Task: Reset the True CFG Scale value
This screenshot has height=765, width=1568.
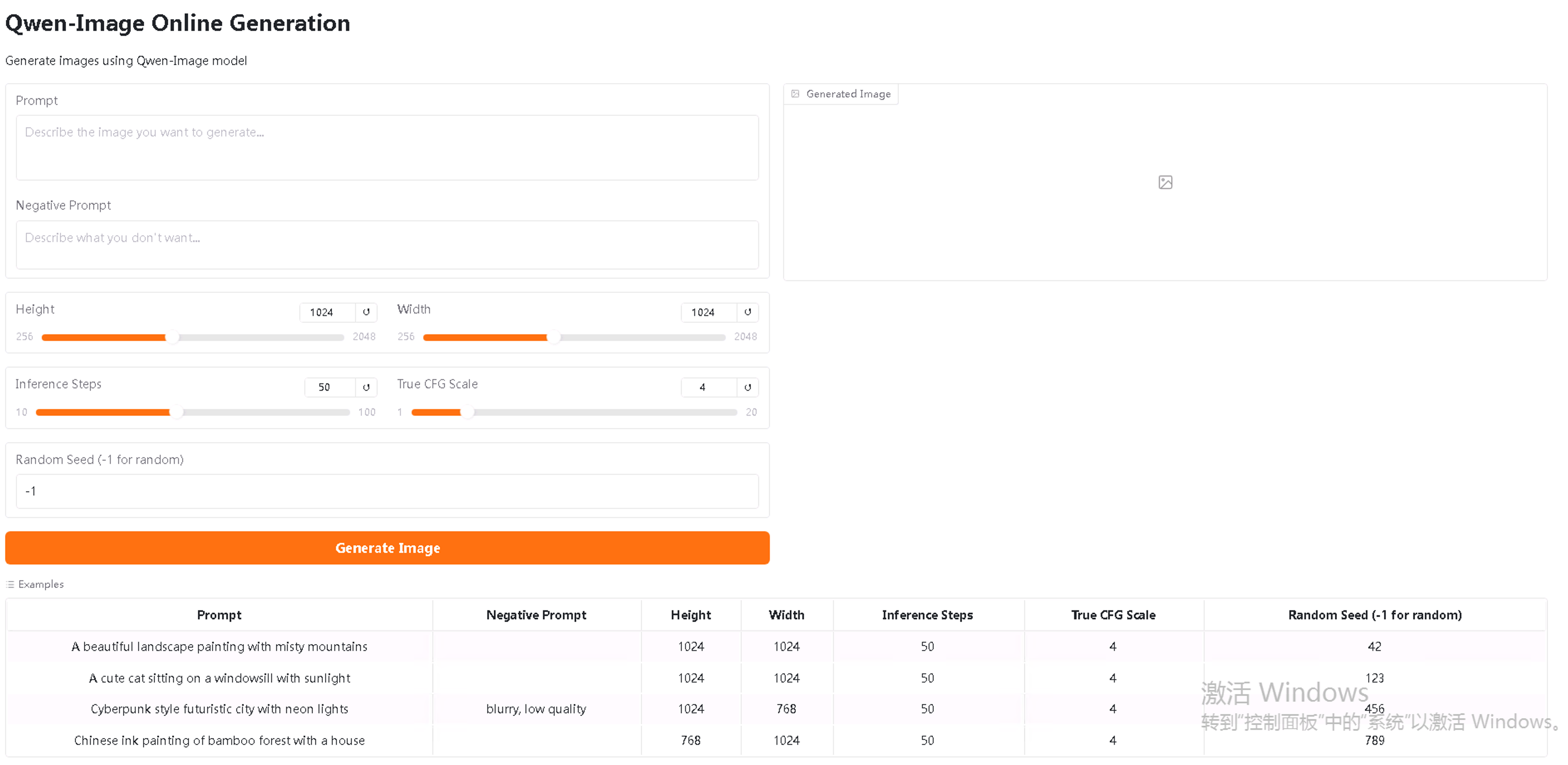Action: pyautogui.click(x=747, y=387)
